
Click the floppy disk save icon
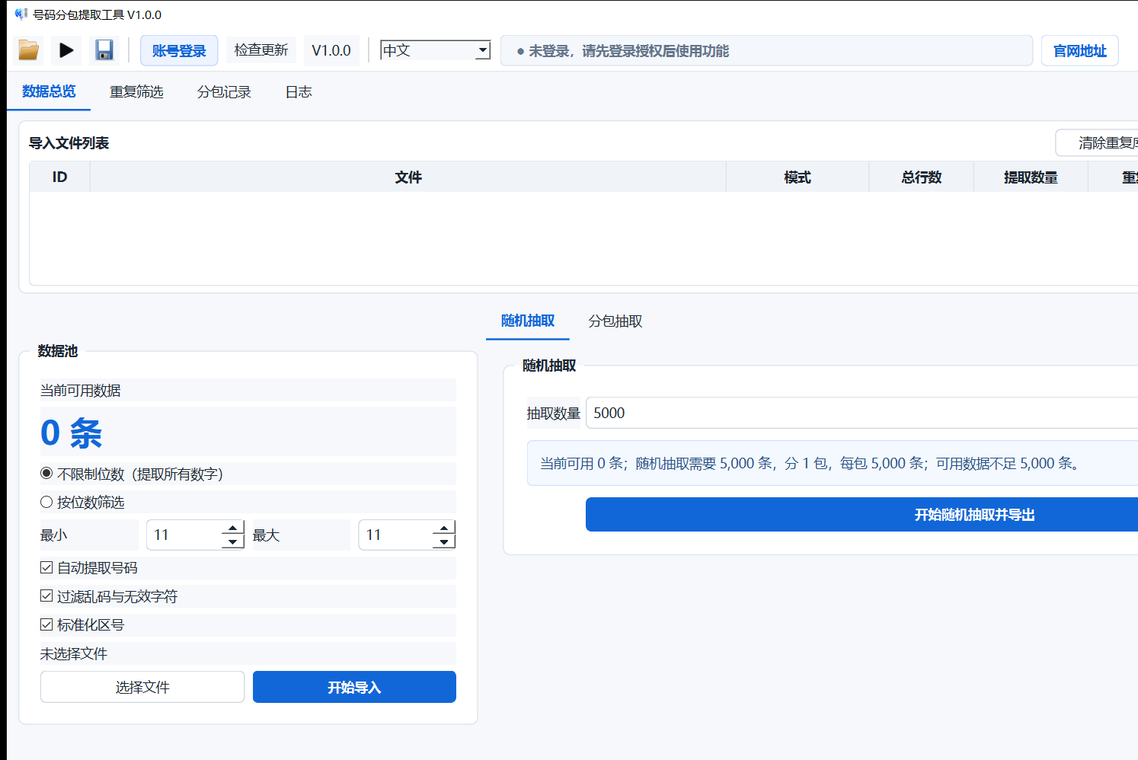pos(105,50)
